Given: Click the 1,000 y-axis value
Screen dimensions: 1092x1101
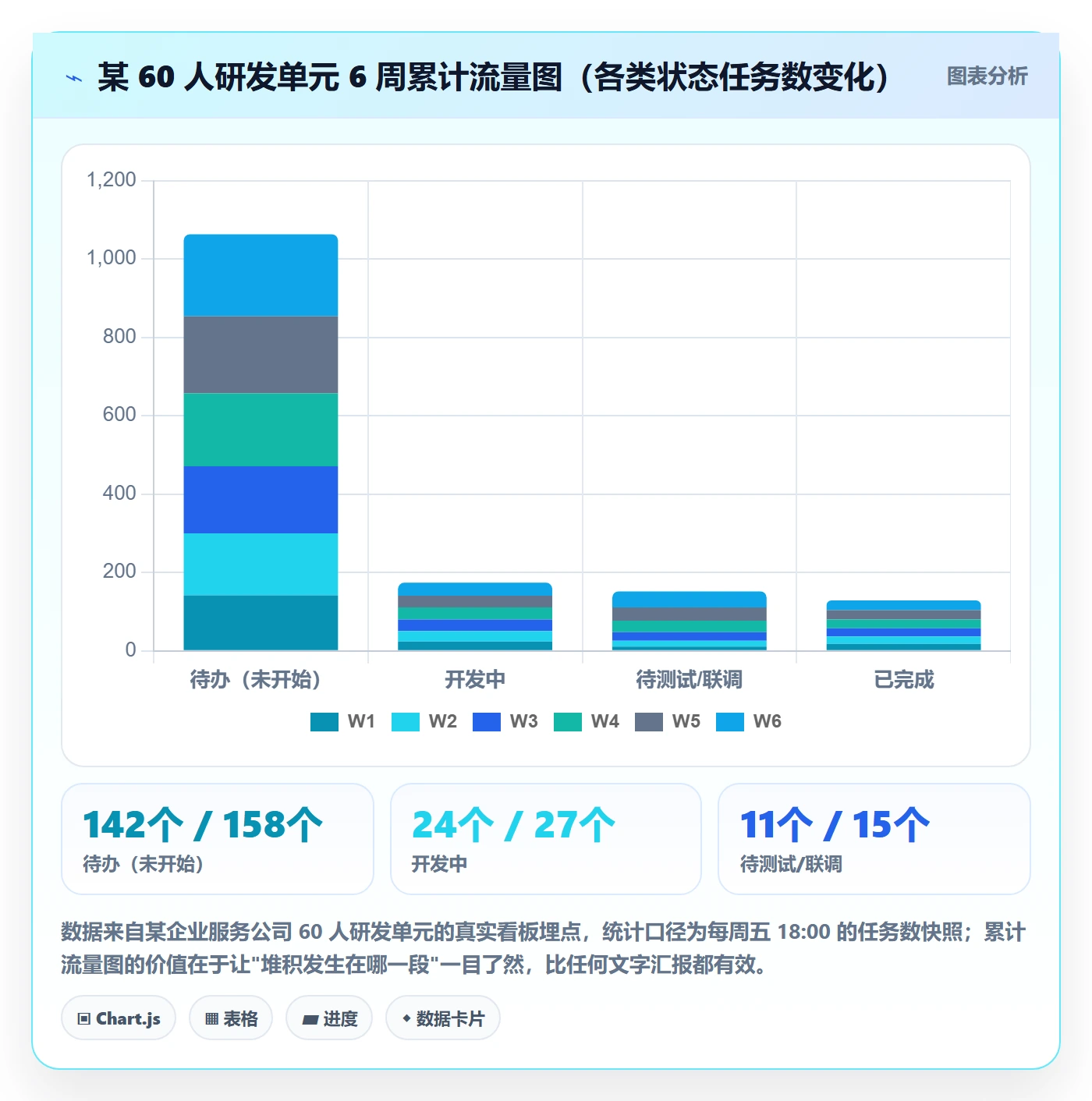Looking at the screenshot, I should click(x=112, y=258).
